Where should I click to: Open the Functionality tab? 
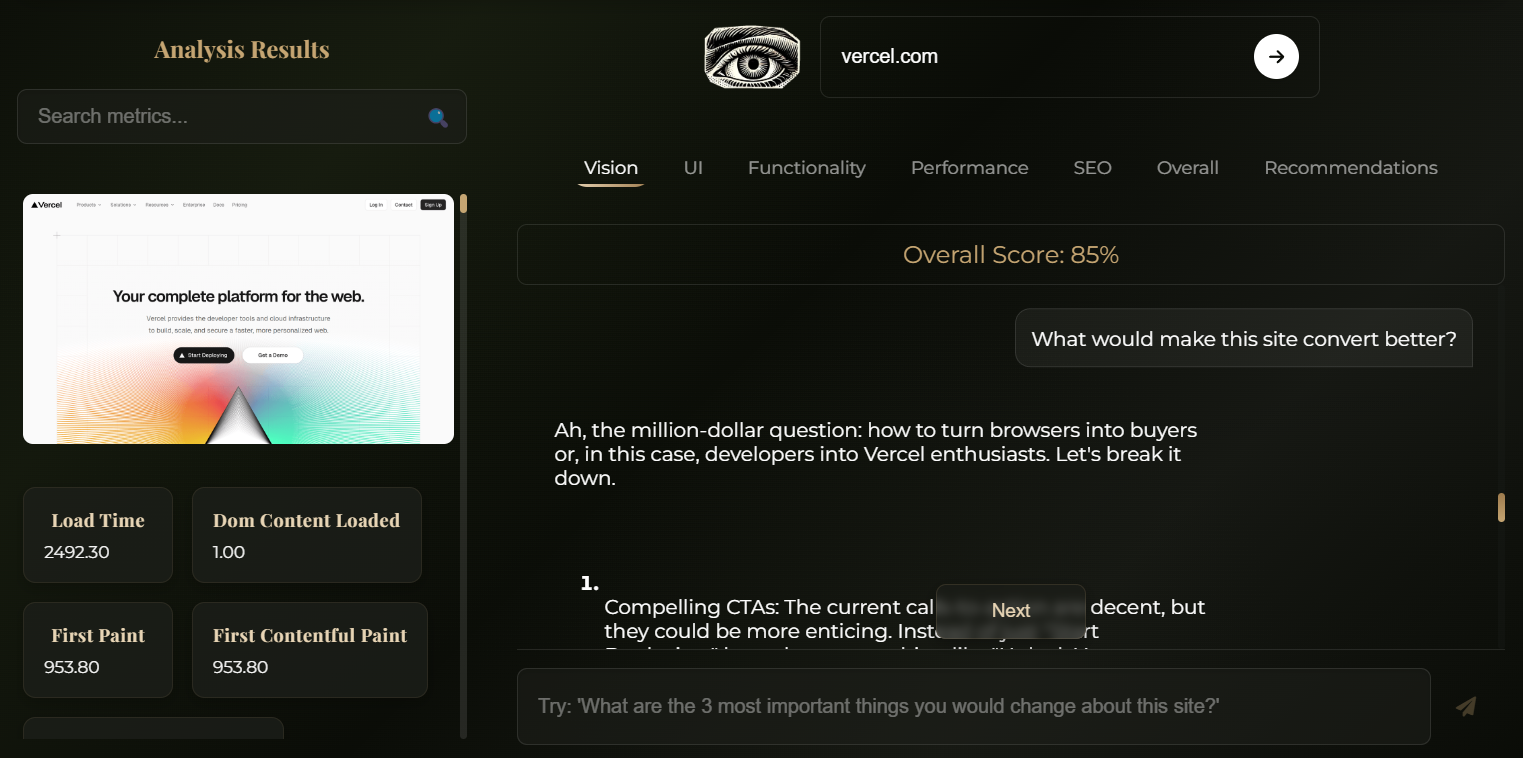tap(807, 168)
